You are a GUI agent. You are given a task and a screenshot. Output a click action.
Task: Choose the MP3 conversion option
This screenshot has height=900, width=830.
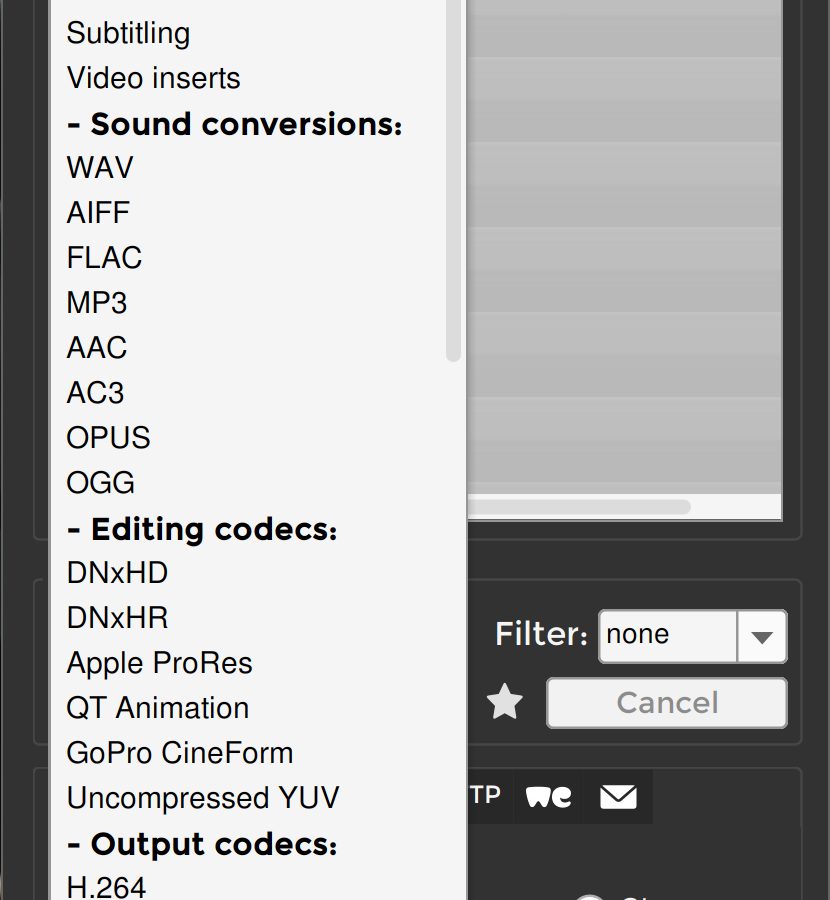coord(97,303)
